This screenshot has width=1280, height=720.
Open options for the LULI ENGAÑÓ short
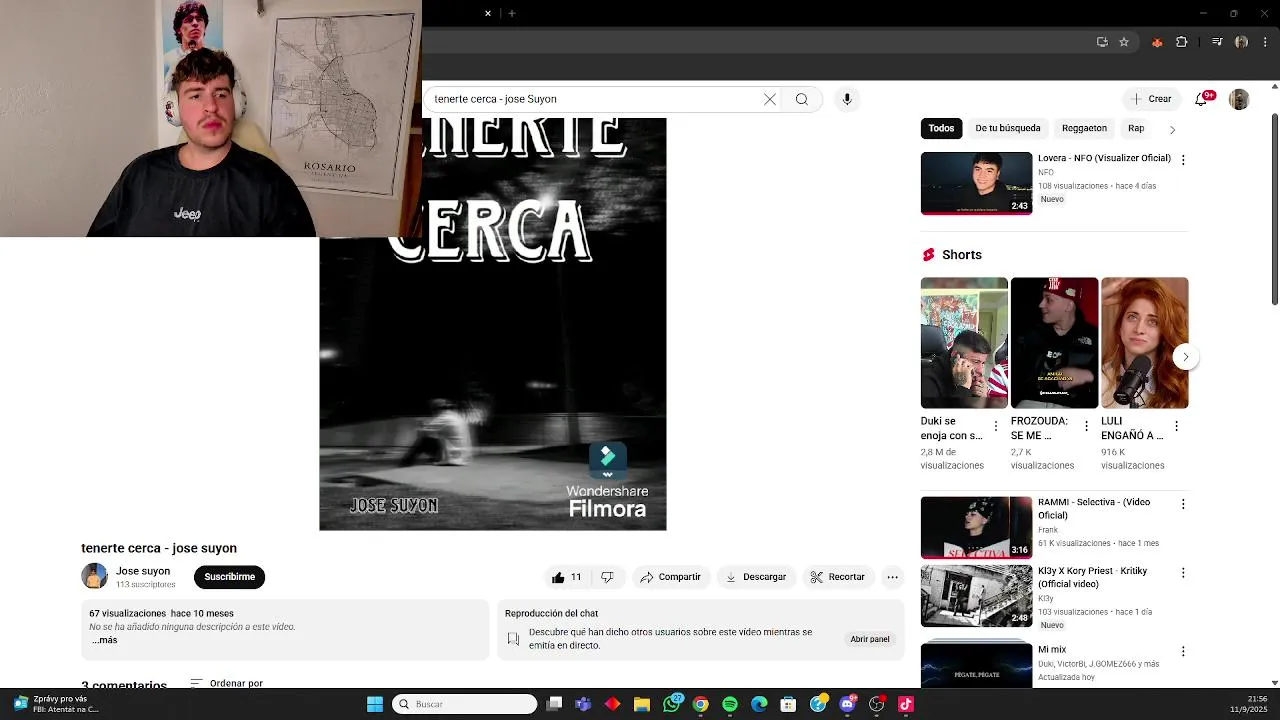click(1176, 426)
